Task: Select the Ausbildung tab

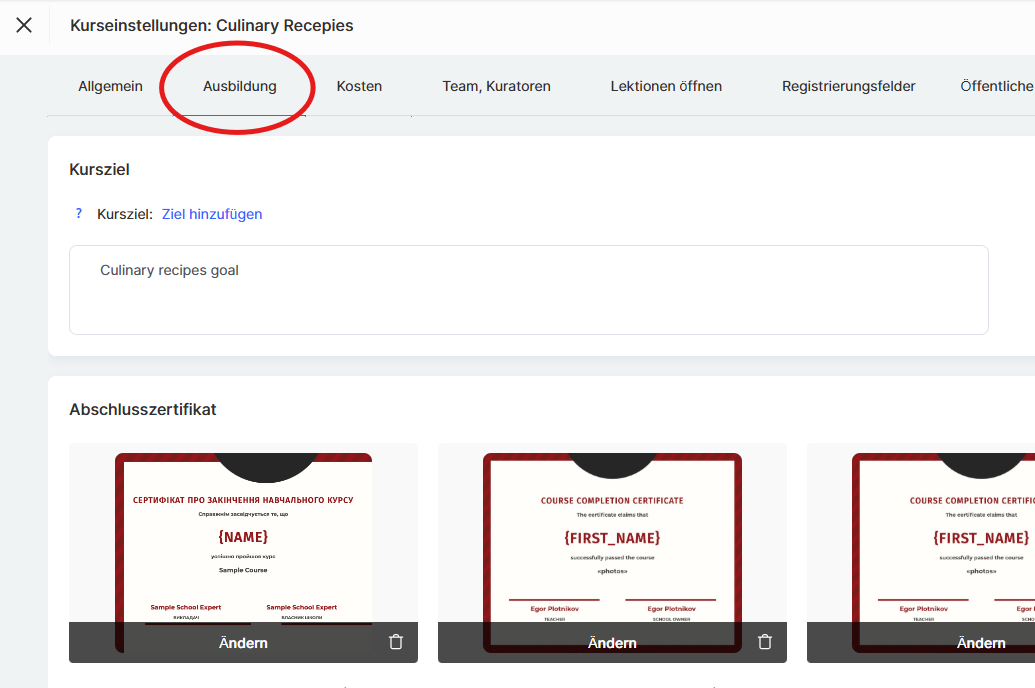Action: (239, 86)
